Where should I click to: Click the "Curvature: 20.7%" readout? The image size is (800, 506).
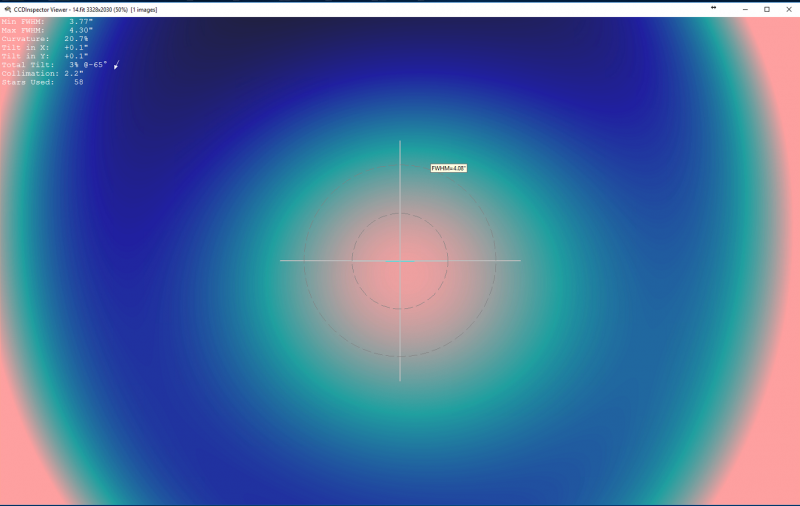45,39
